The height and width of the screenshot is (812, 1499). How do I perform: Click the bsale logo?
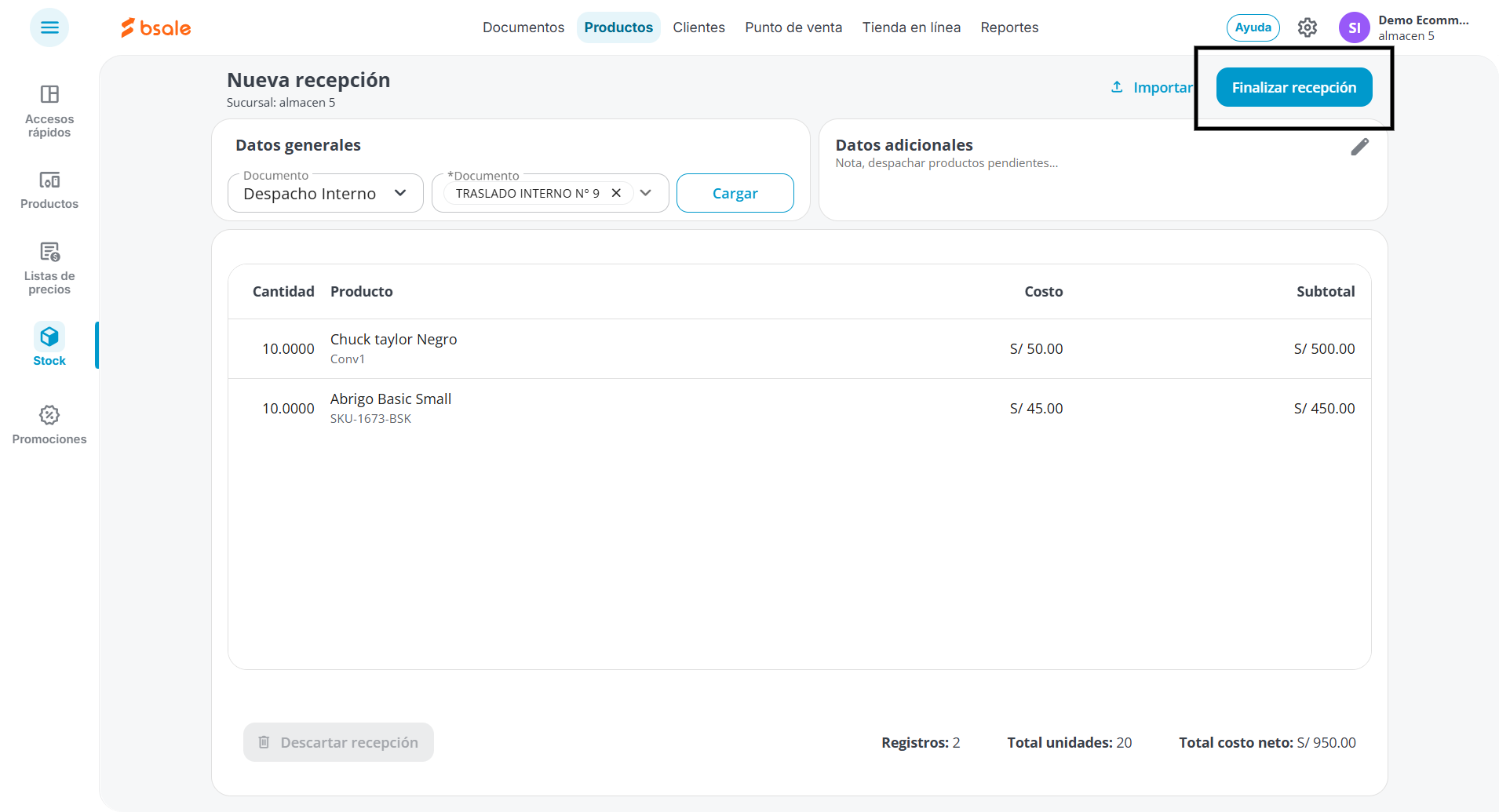point(156,27)
